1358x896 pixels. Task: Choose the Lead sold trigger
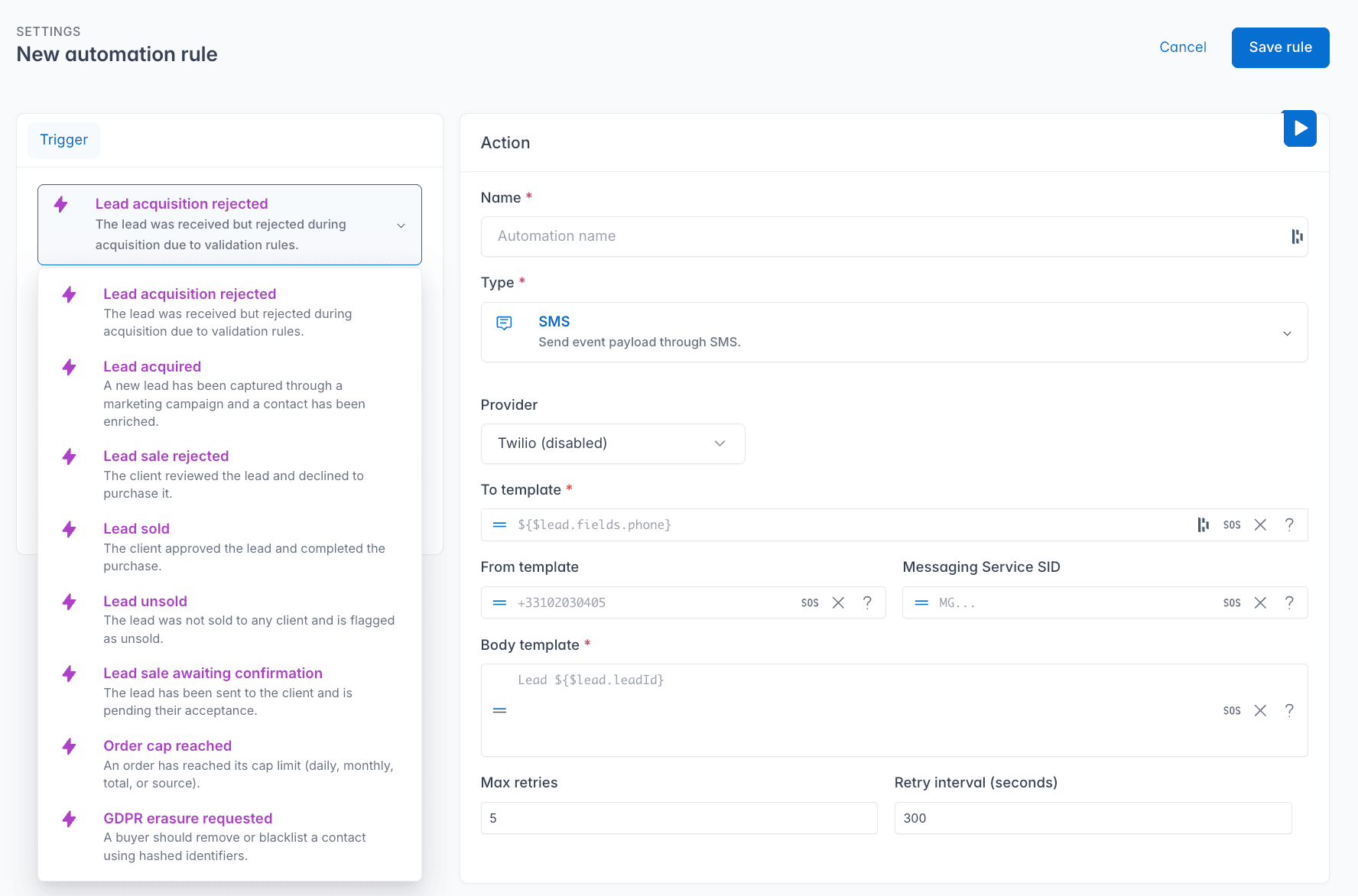(x=229, y=547)
